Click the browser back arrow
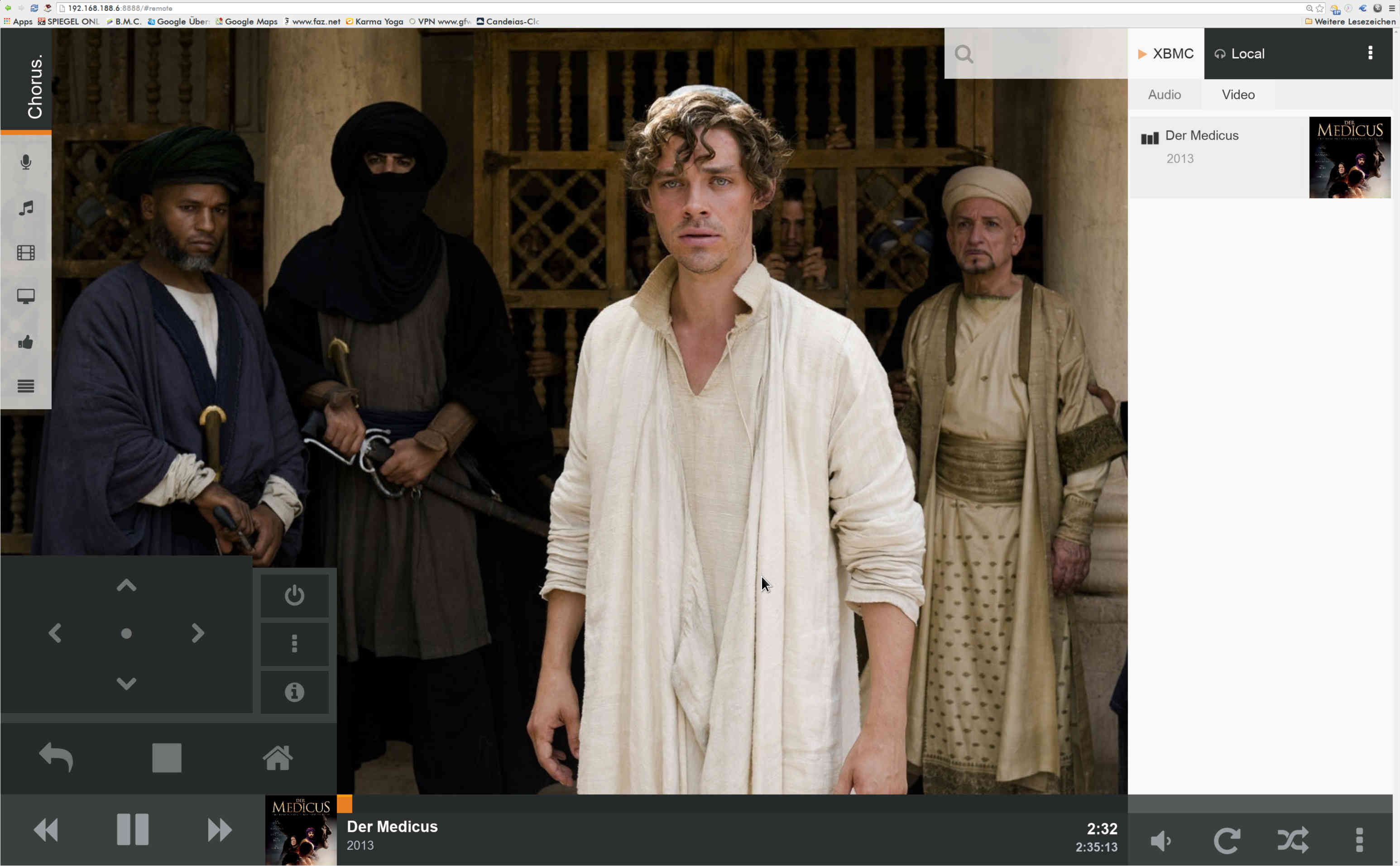 [8, 8]
